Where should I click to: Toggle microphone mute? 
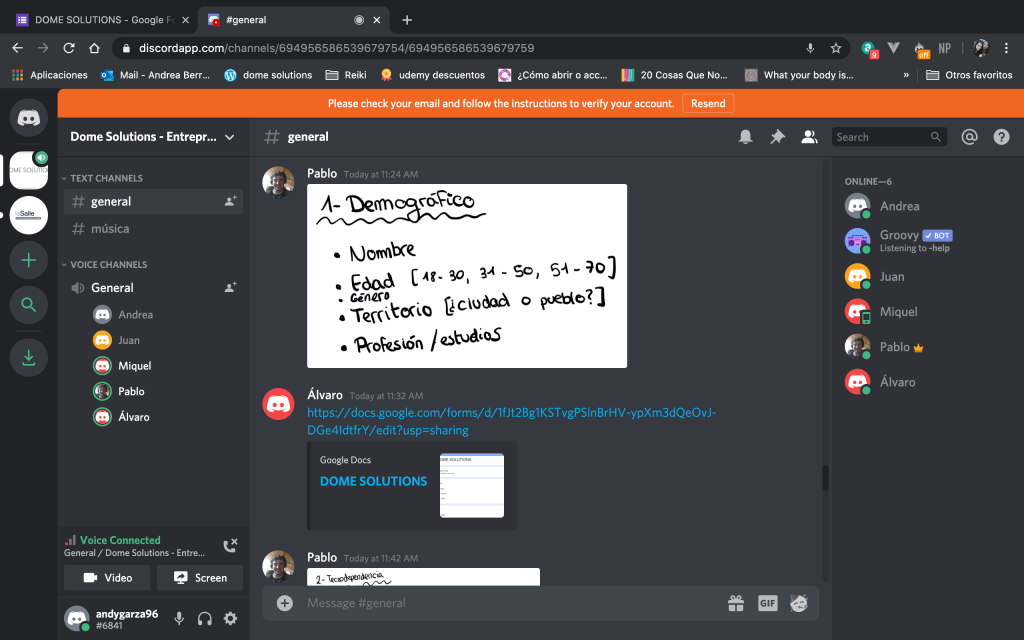click(x=179, y=619)
